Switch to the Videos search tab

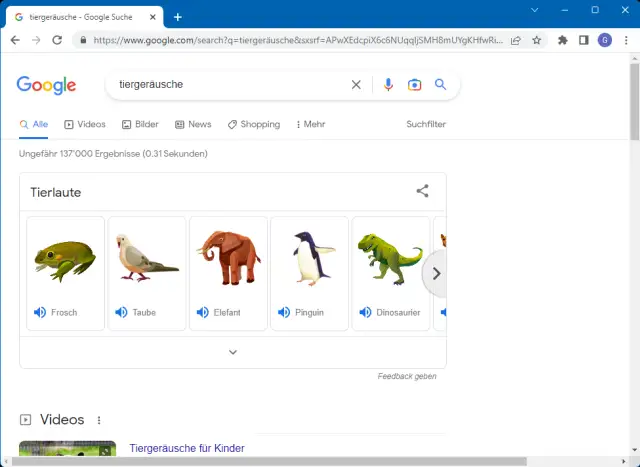85,125
